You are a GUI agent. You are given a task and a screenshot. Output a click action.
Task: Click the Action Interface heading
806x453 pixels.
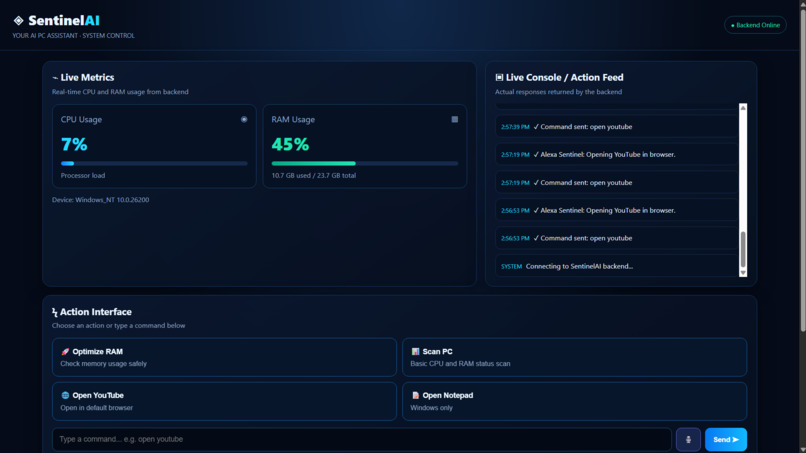click(96, 312)
